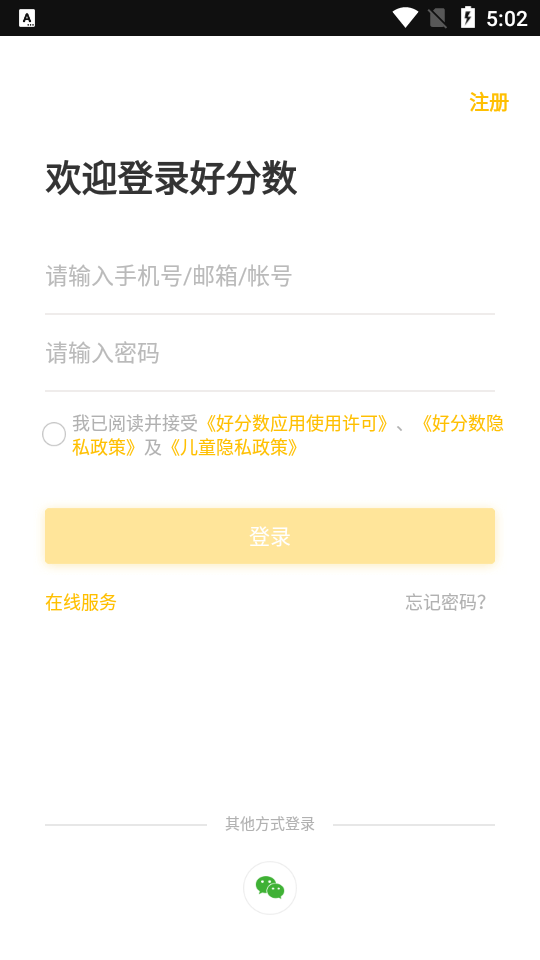
Task: Tap the Wi-Fi status icon
Action: 405,18
